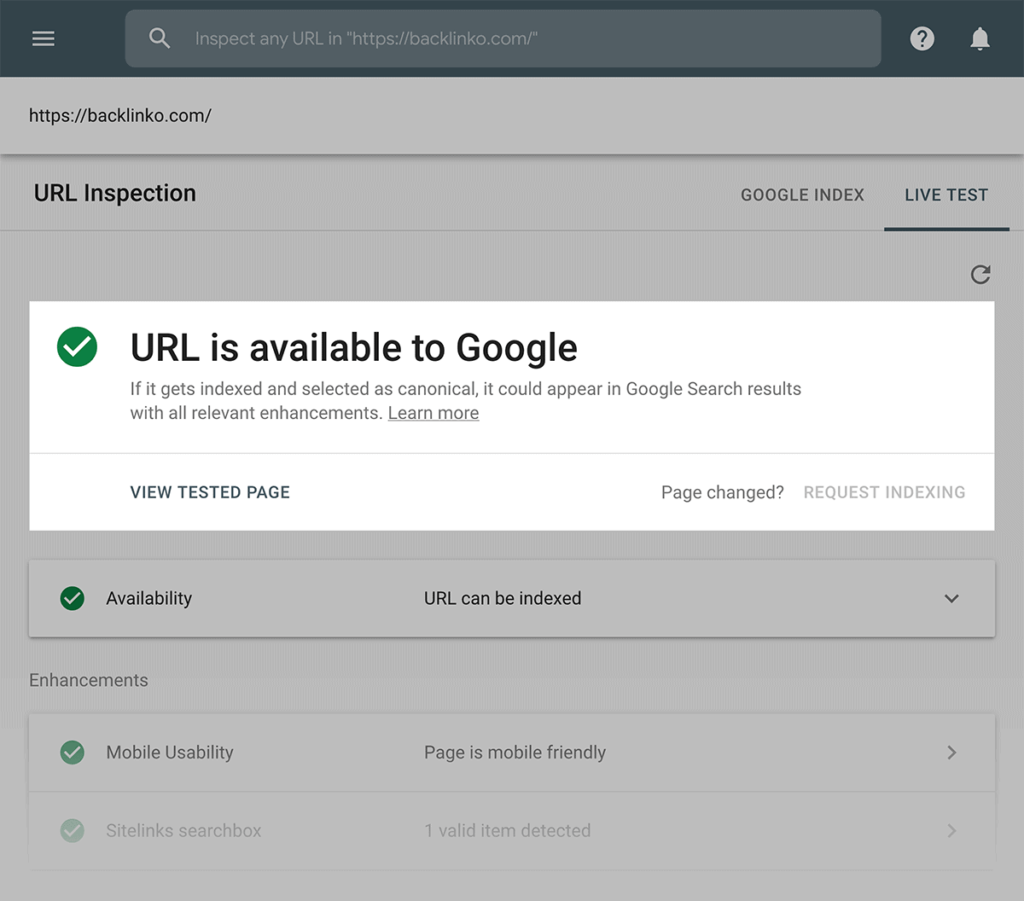The image size is (1024, 901).
Task: Switch to the Google Index tab
Action: coord(802,195)
